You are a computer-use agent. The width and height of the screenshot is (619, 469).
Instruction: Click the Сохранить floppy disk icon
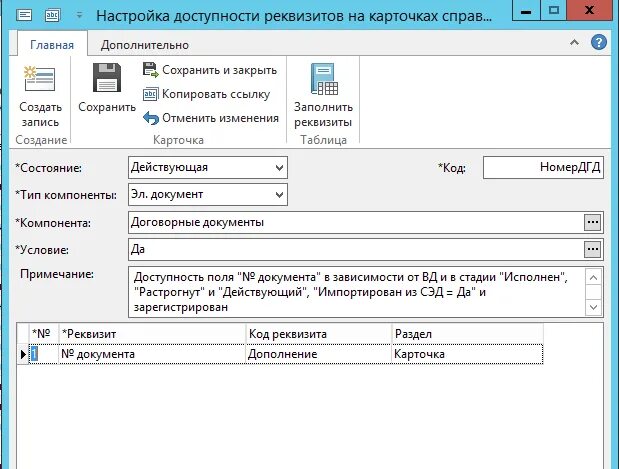coord(107,77)
